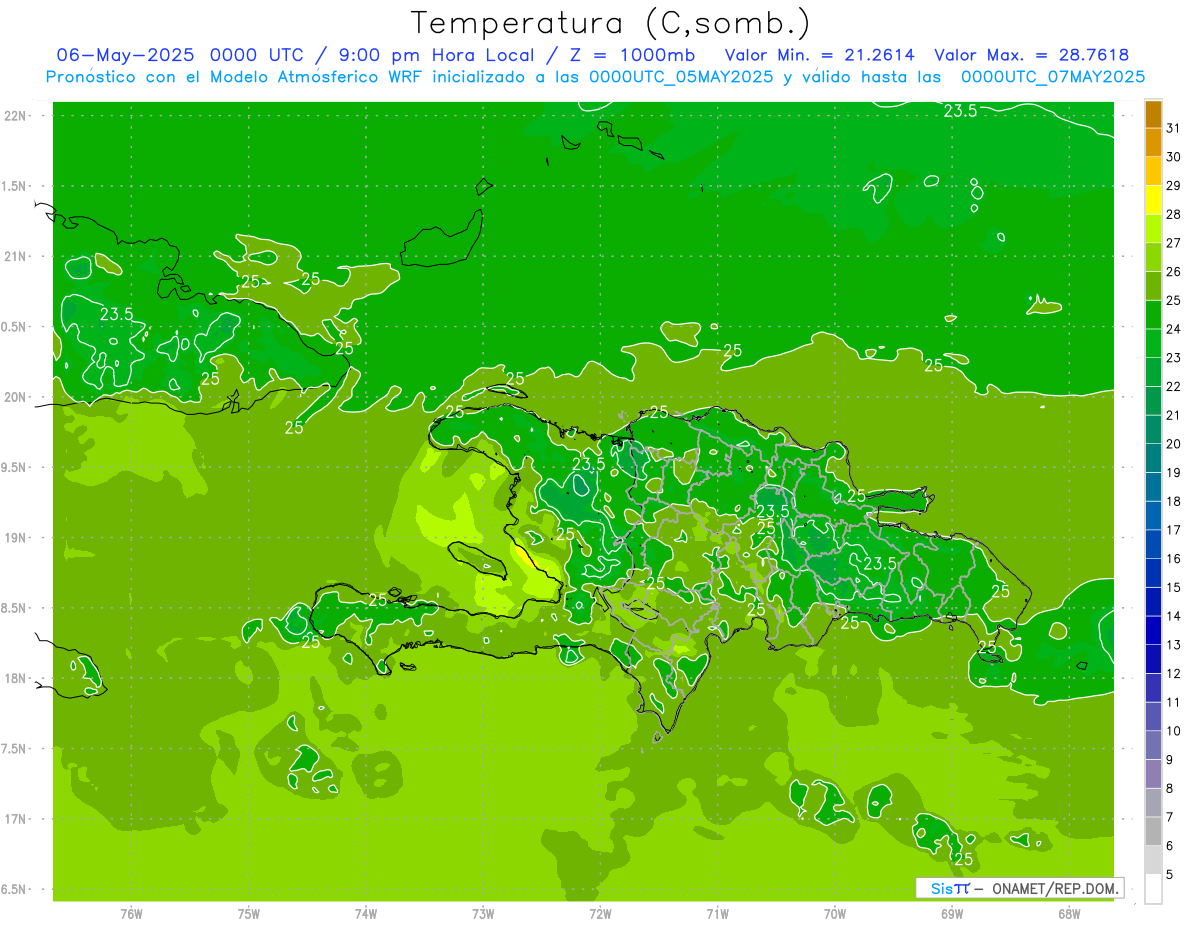This screenshot has height=927, width=1200.
Task: Click the "76W" longitude label
Action: click(x=131, y=914)
